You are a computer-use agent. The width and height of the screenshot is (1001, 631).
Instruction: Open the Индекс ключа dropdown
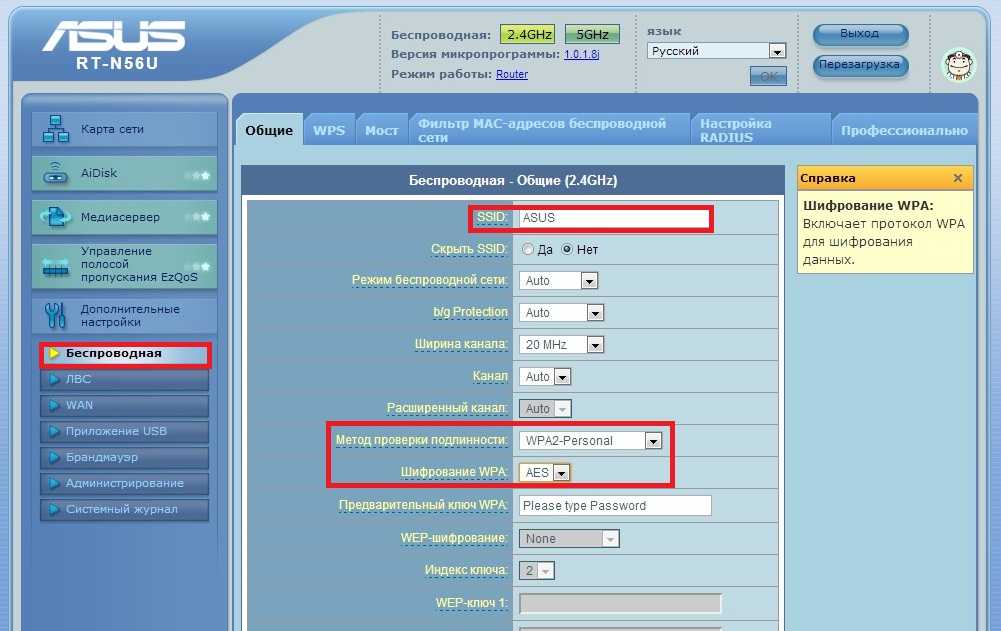536,570
